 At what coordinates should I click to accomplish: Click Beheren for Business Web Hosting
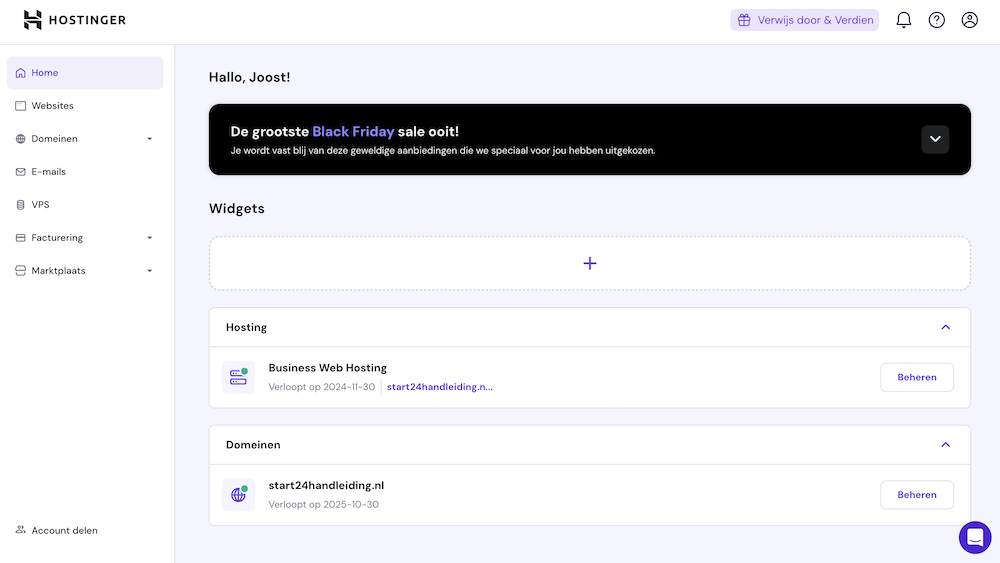point(916,377)
